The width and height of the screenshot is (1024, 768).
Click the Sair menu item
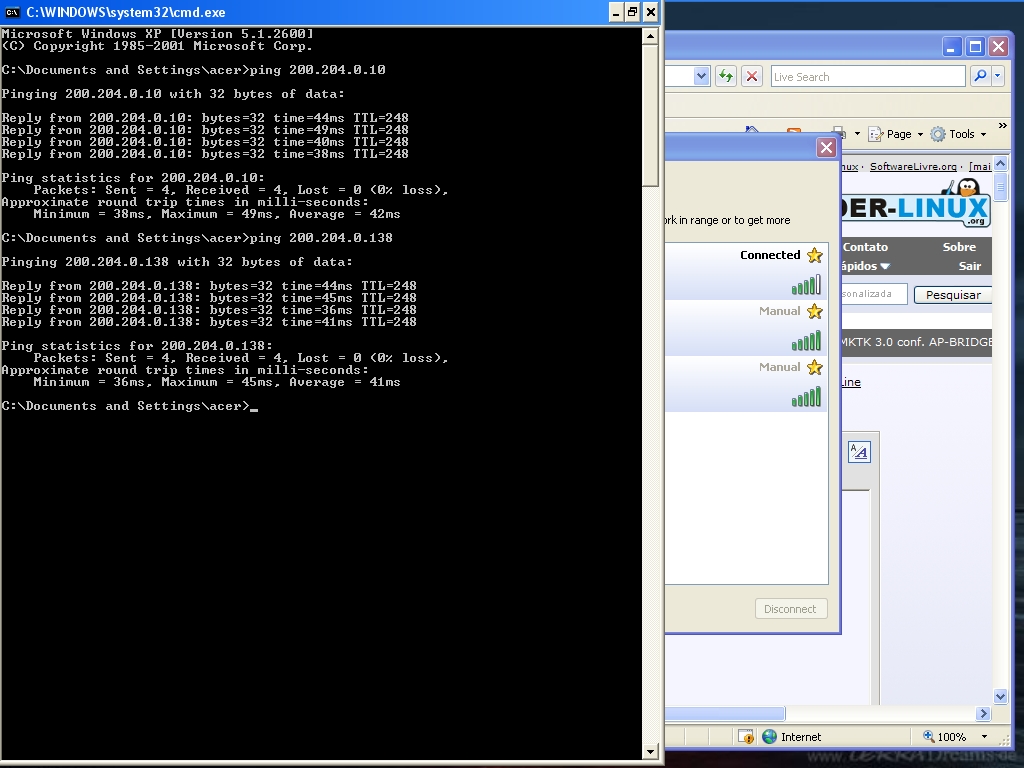970,266
